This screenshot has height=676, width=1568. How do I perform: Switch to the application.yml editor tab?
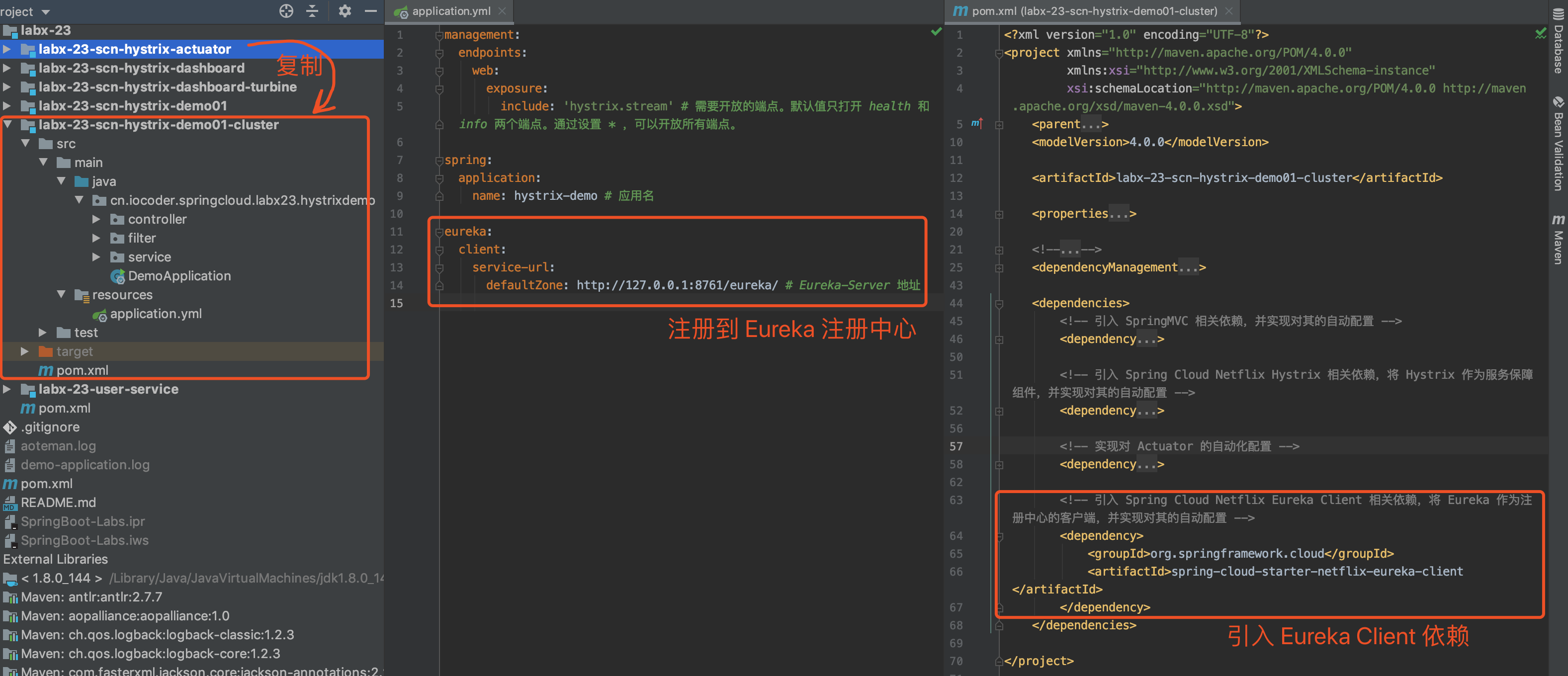[450, 11]
